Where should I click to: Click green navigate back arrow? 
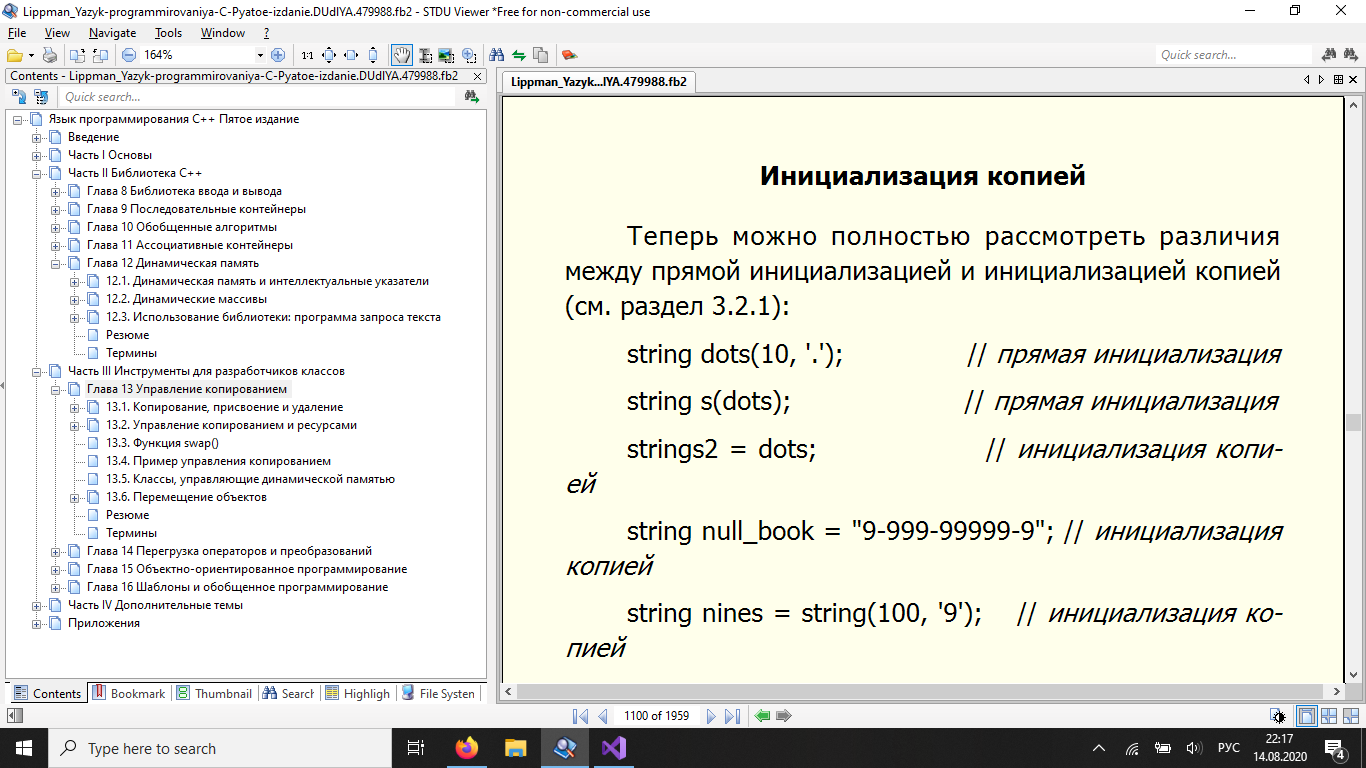(x=763, y=716)
